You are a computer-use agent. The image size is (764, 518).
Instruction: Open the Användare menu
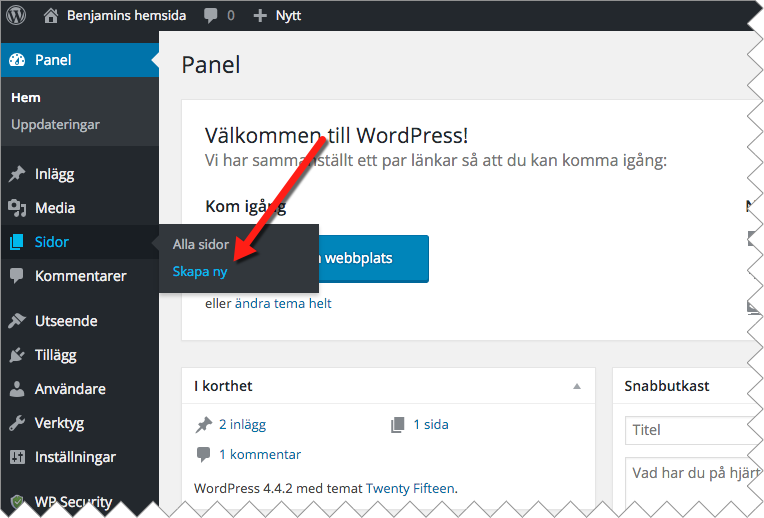coord(80,389)
